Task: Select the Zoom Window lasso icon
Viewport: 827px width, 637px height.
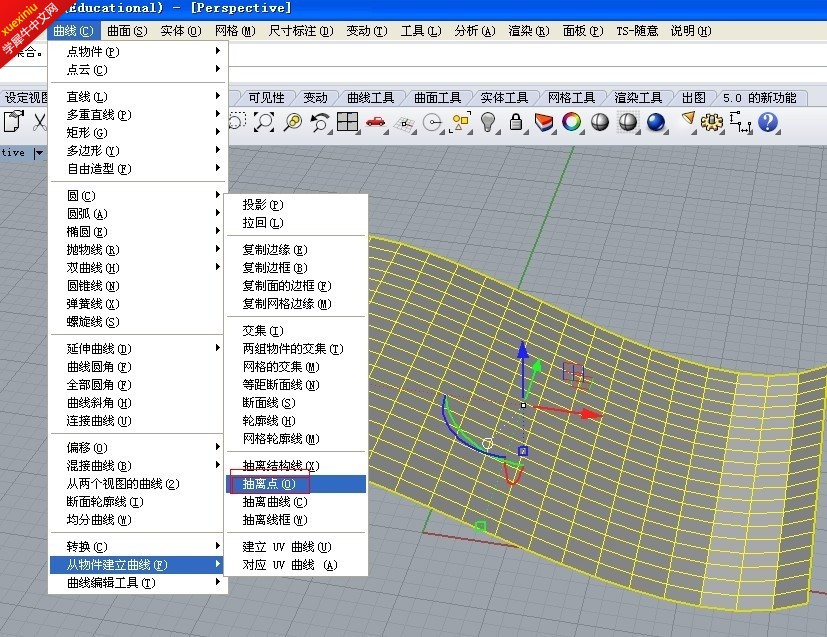Action: pyautogui.click(x=237, y=122)
